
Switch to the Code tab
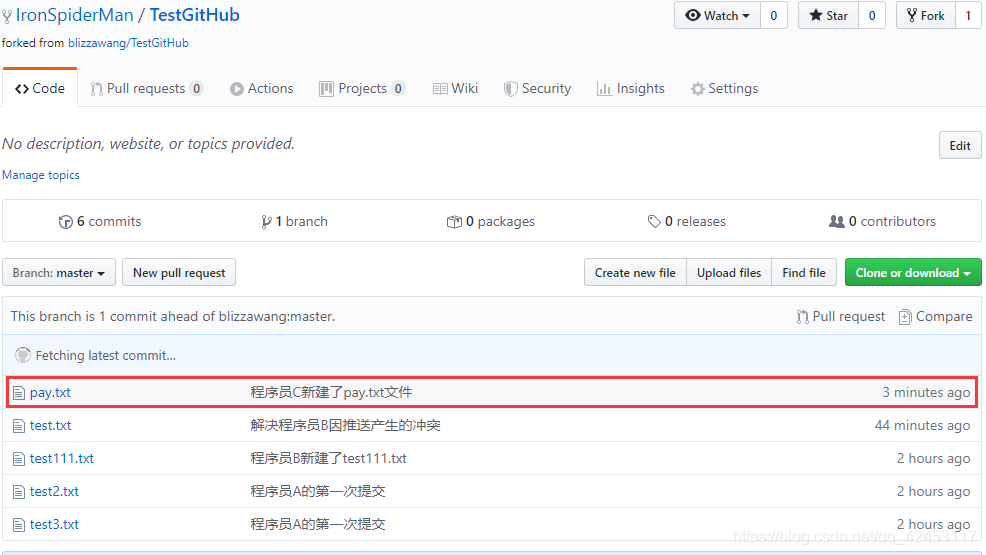40,89
